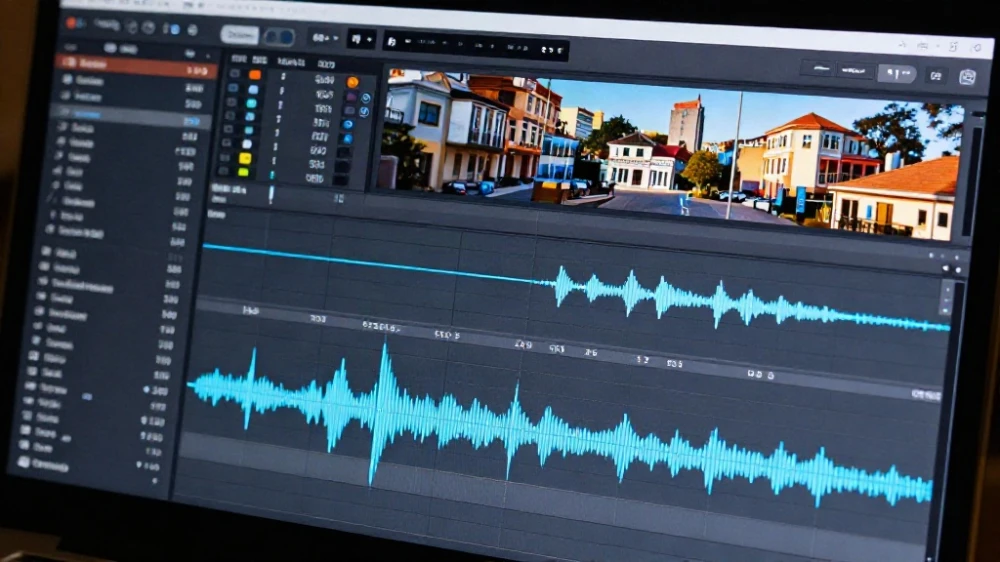Image resolution: width=1000 pixels, height=562 pixels.
Task: Click the dark timecode display bar
Action: [x=476, y=46]
